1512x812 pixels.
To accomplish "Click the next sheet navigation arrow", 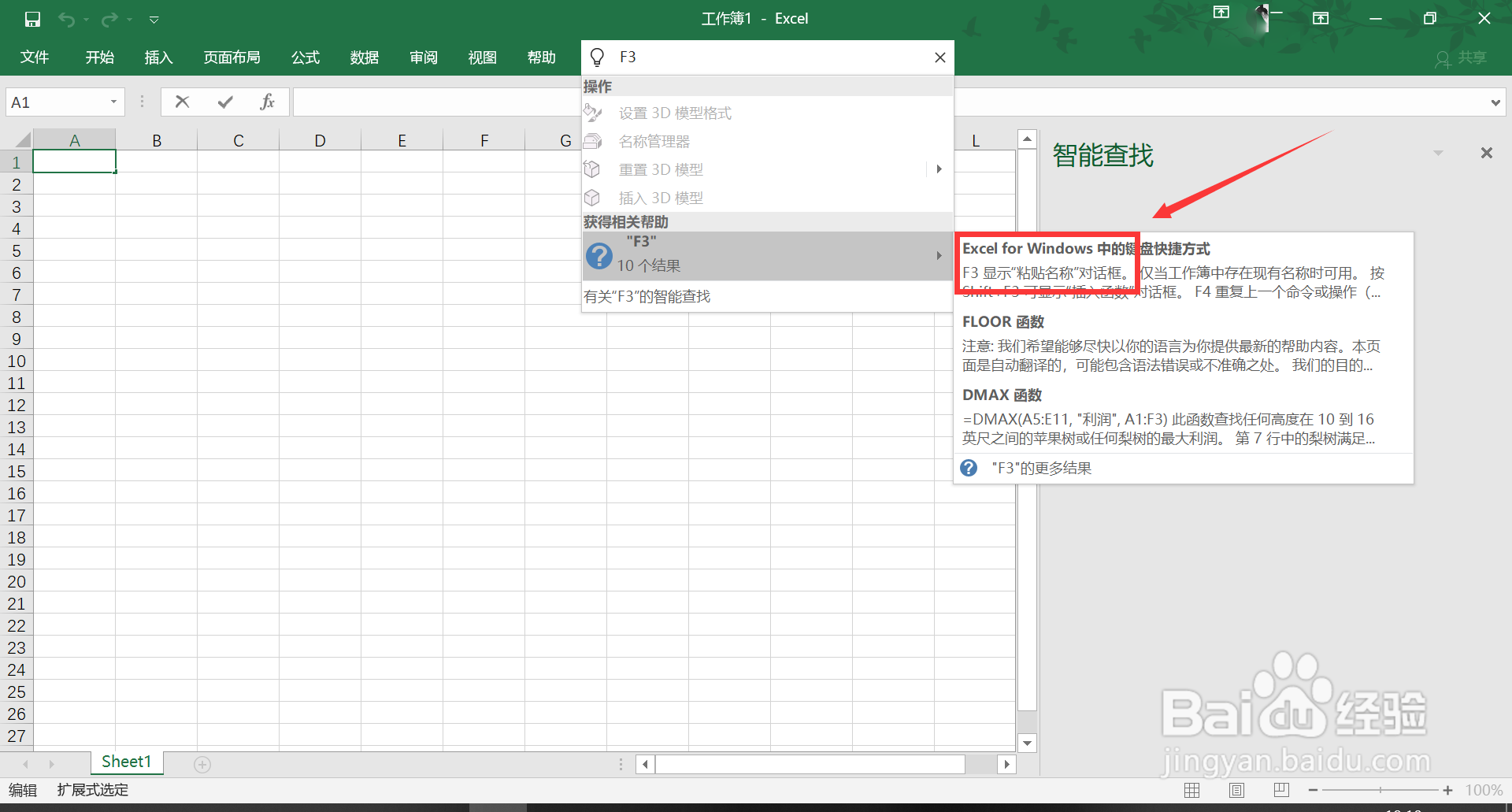I will (x=52, y=764).
